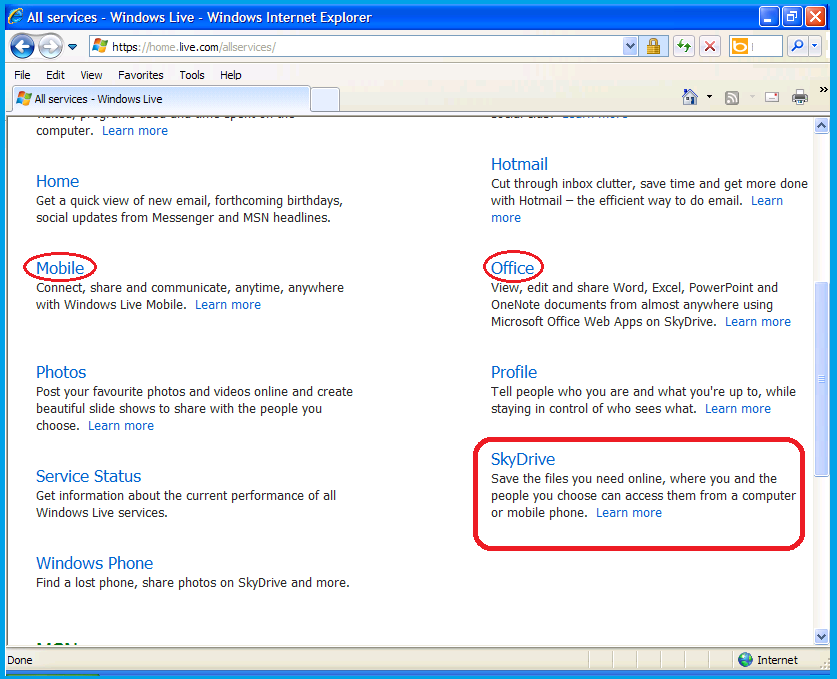
Task: Expand the command bar overflow chevron
Action: [824, 89]
